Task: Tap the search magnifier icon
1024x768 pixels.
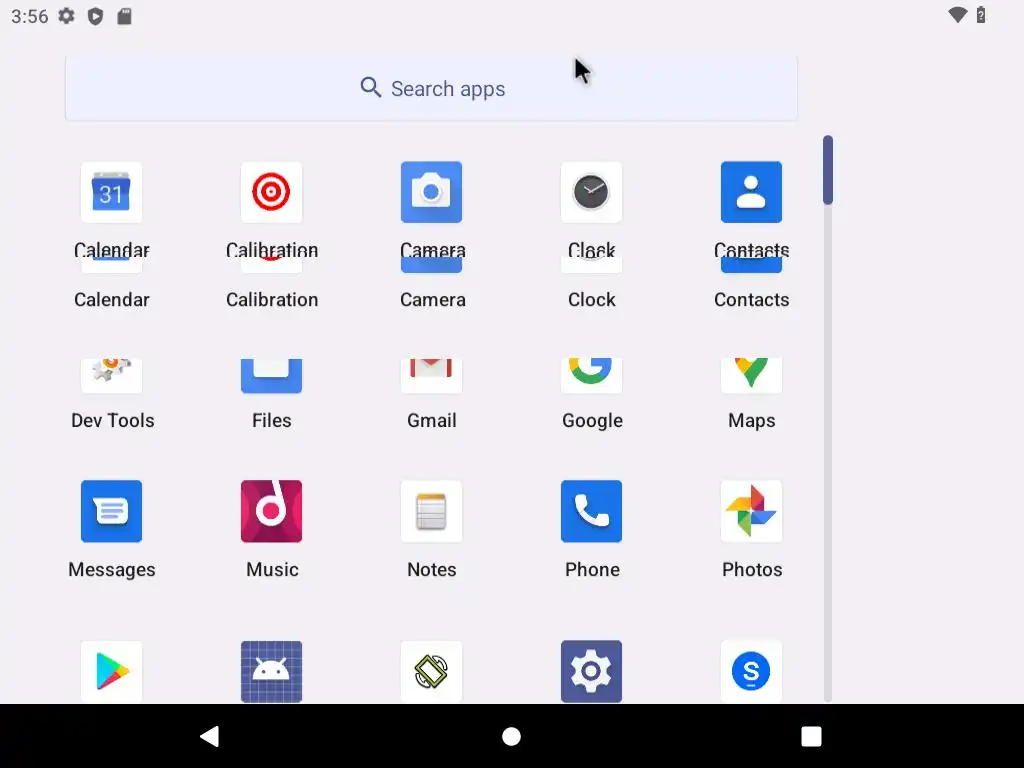Action: 370,88
